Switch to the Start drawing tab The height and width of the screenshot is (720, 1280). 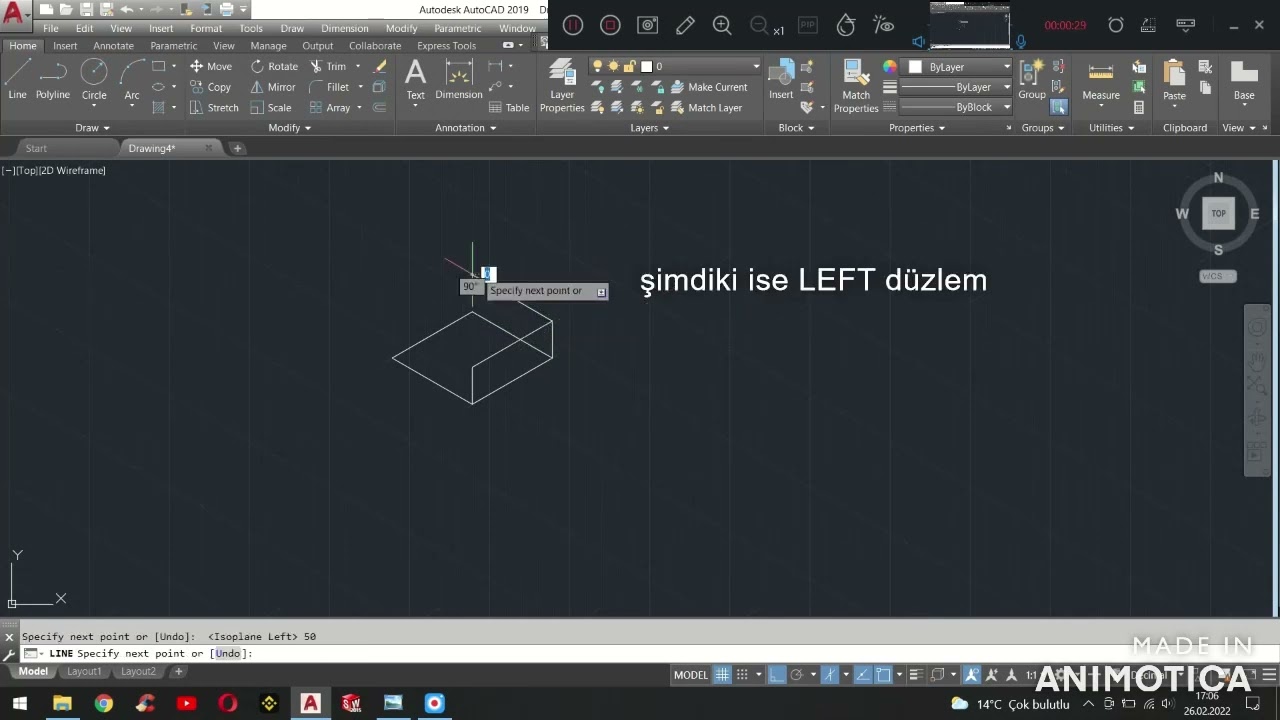click(36, 148)
